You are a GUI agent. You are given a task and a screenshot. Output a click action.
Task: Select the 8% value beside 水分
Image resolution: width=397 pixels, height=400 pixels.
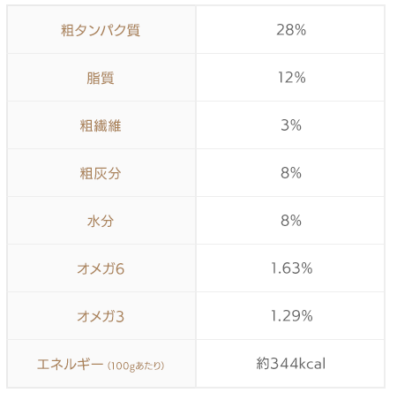click(290, 221)
